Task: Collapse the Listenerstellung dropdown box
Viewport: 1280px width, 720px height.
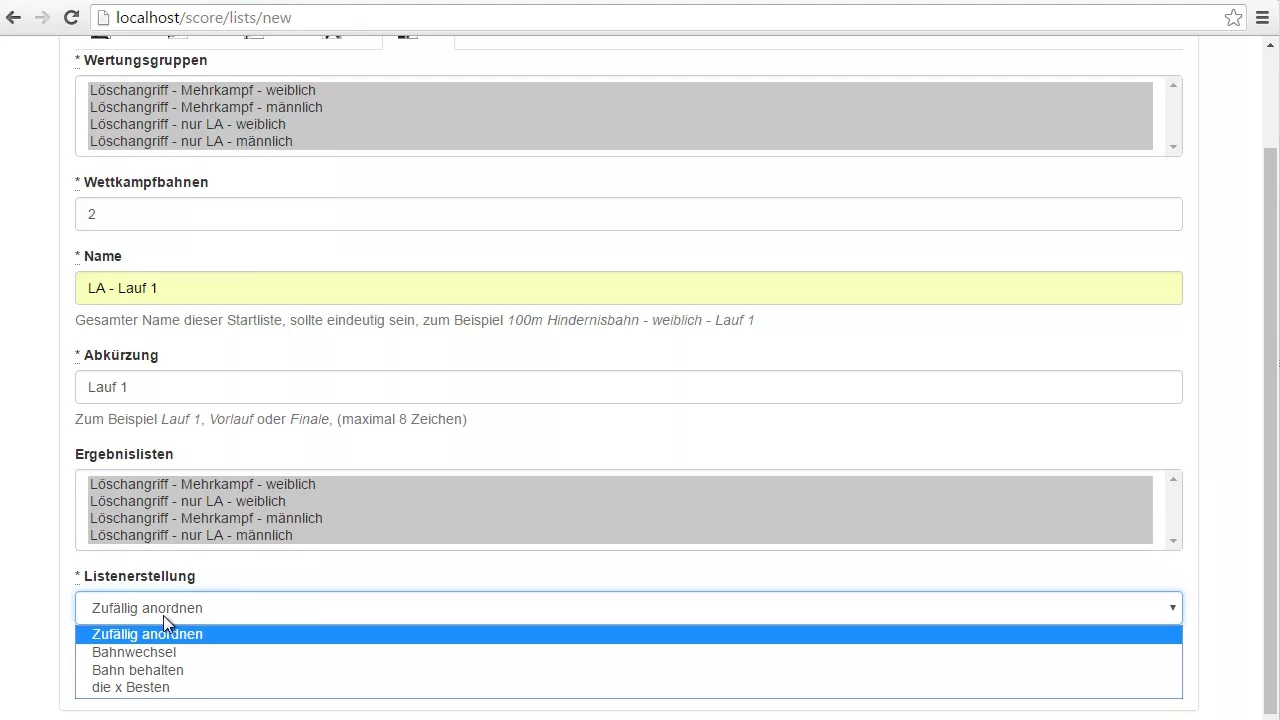Action: [x=629, y=608]
